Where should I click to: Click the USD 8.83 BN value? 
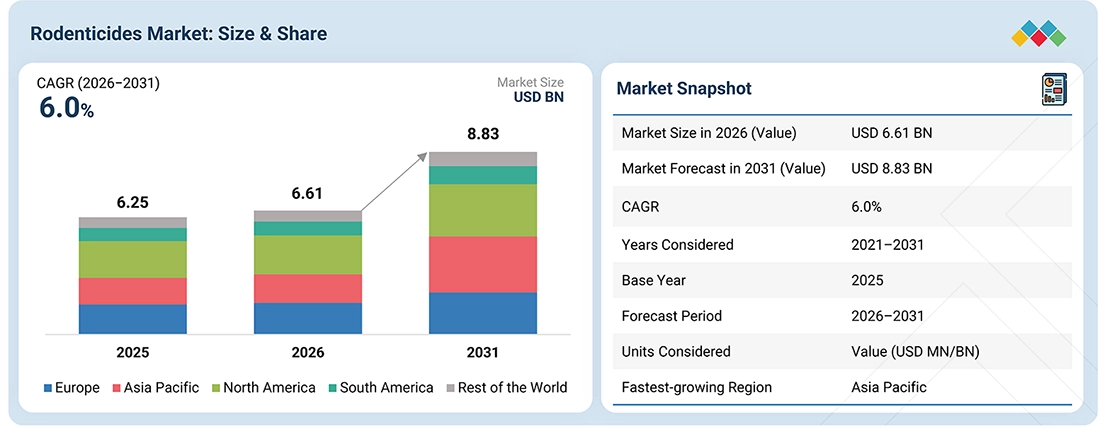[x=892, y=168]
